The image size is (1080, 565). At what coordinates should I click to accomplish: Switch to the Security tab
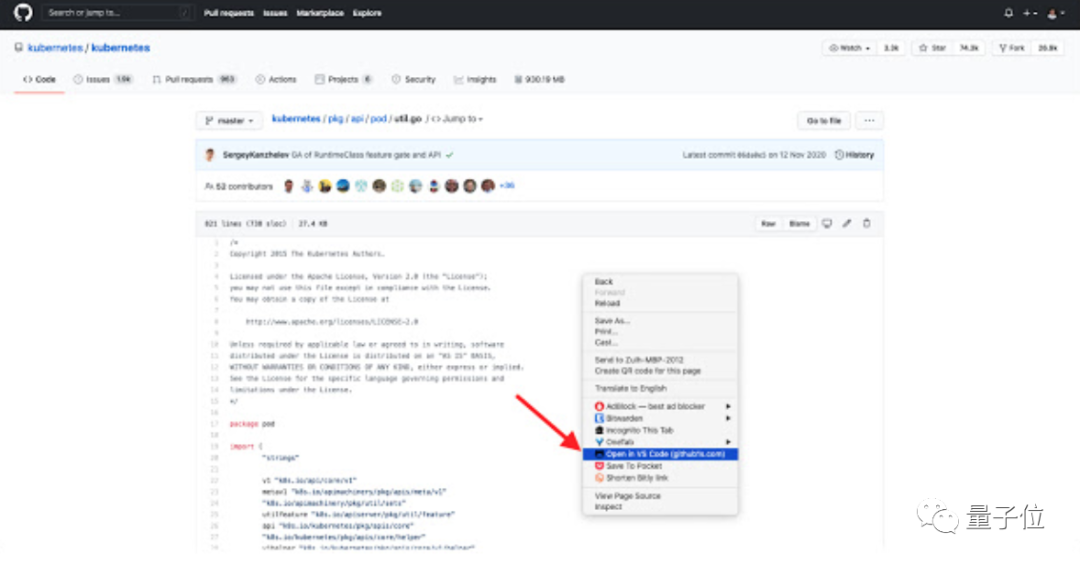tap(413, 80)
